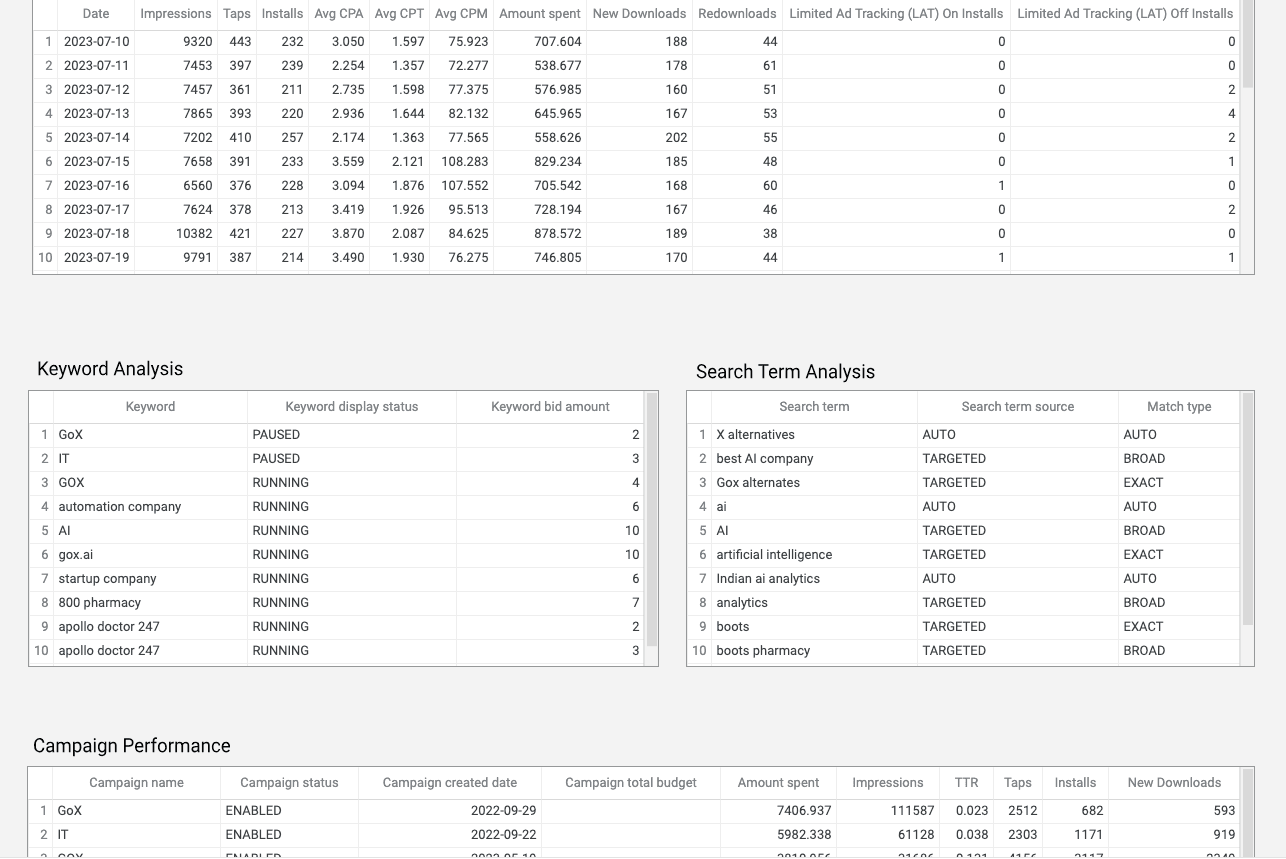
Task: Click the Keyword bid amount header
Action: [x=550, y=407]
